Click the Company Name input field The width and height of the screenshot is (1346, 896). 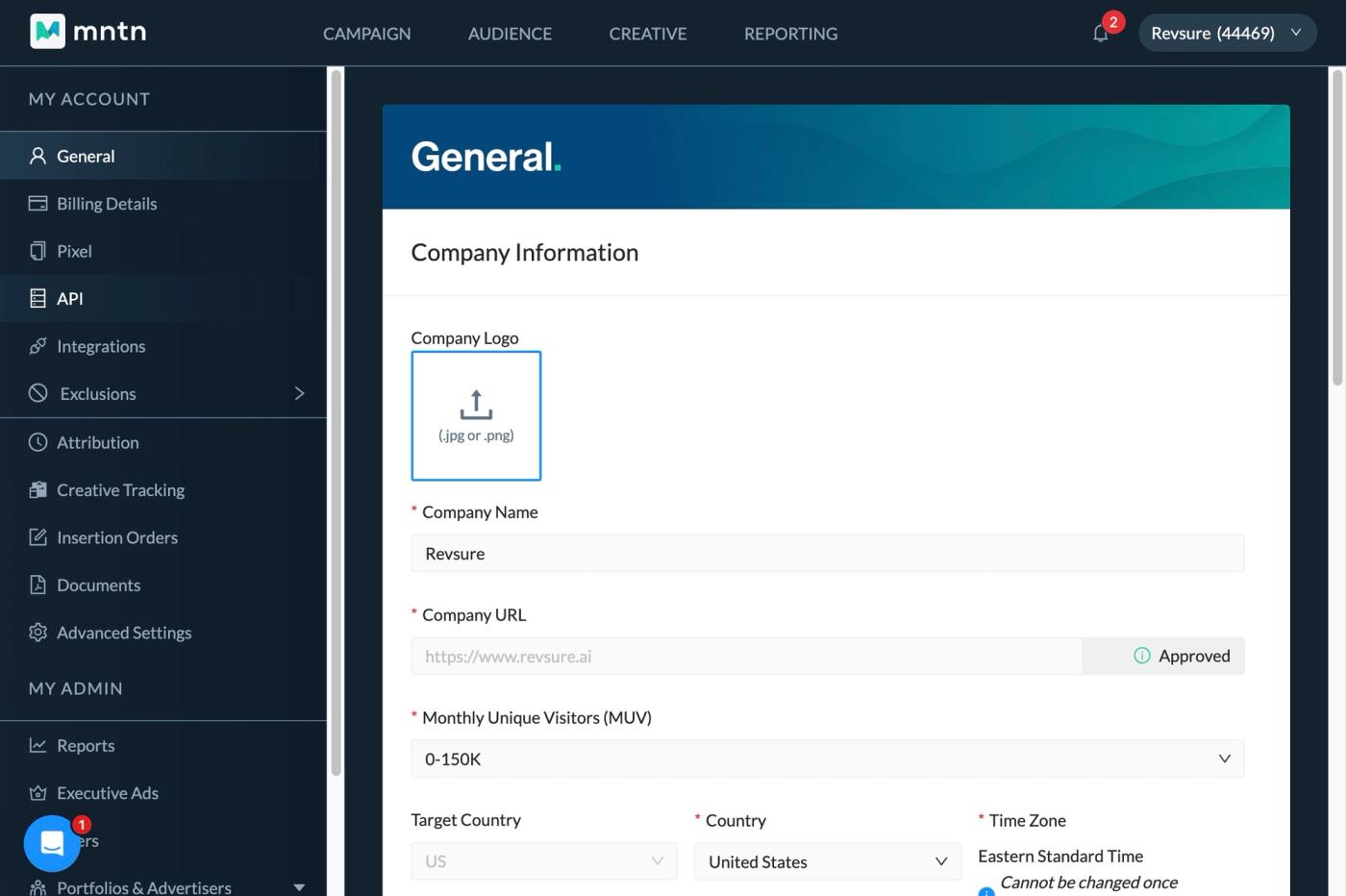click(828, 553)
